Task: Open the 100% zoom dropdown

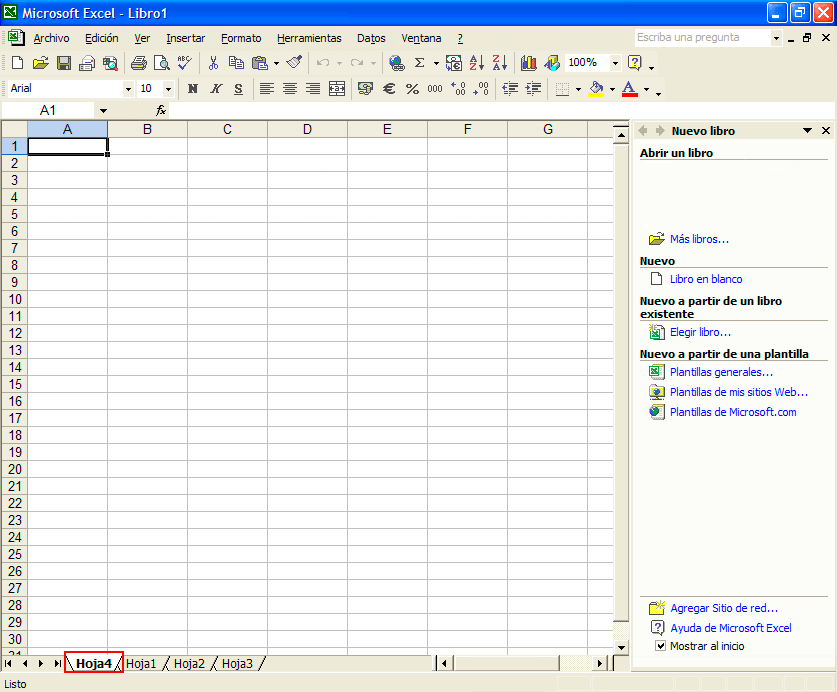Action: pyautogui.click(x=615, y=63)
